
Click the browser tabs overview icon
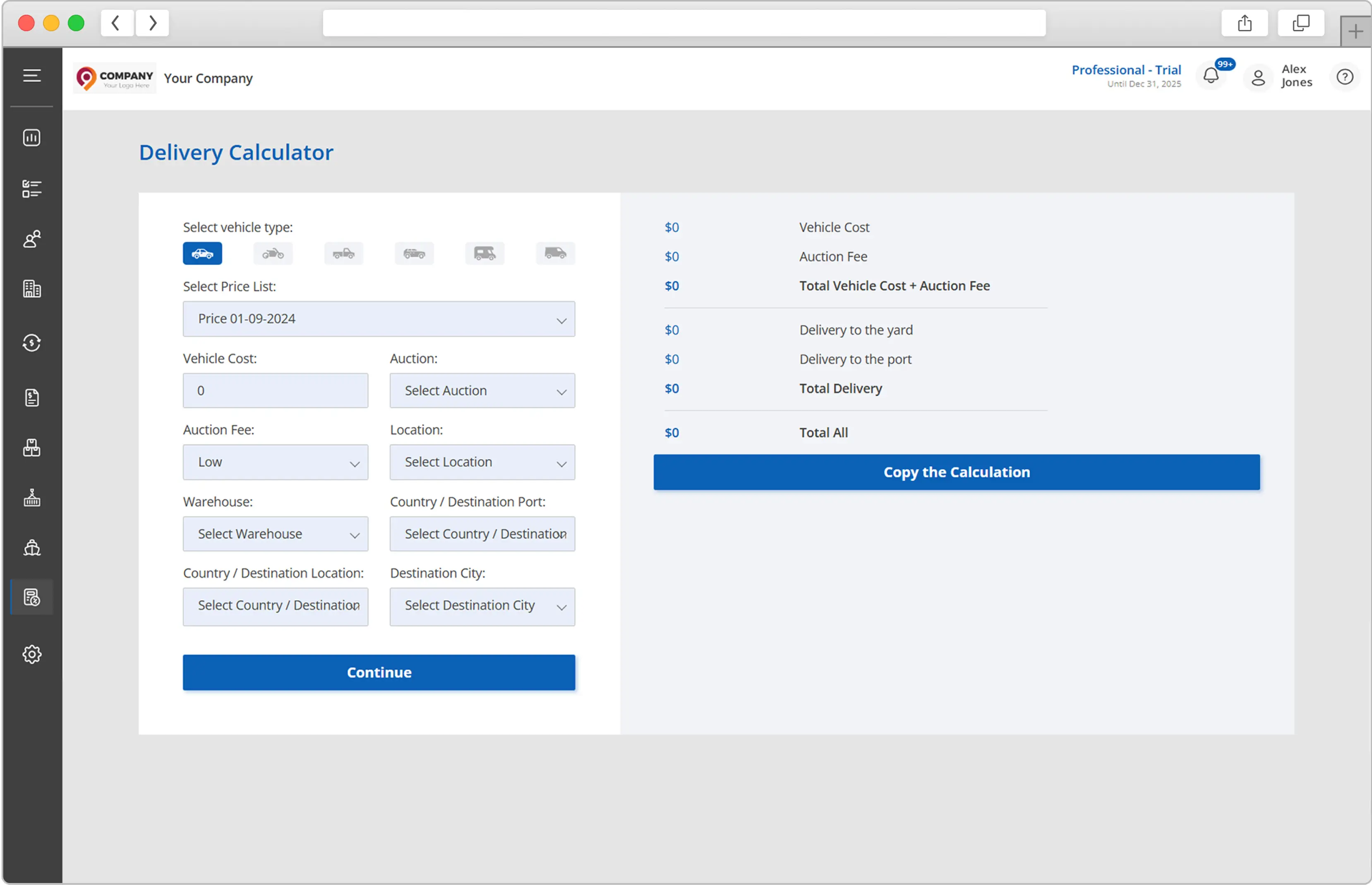coord(1301,23)
